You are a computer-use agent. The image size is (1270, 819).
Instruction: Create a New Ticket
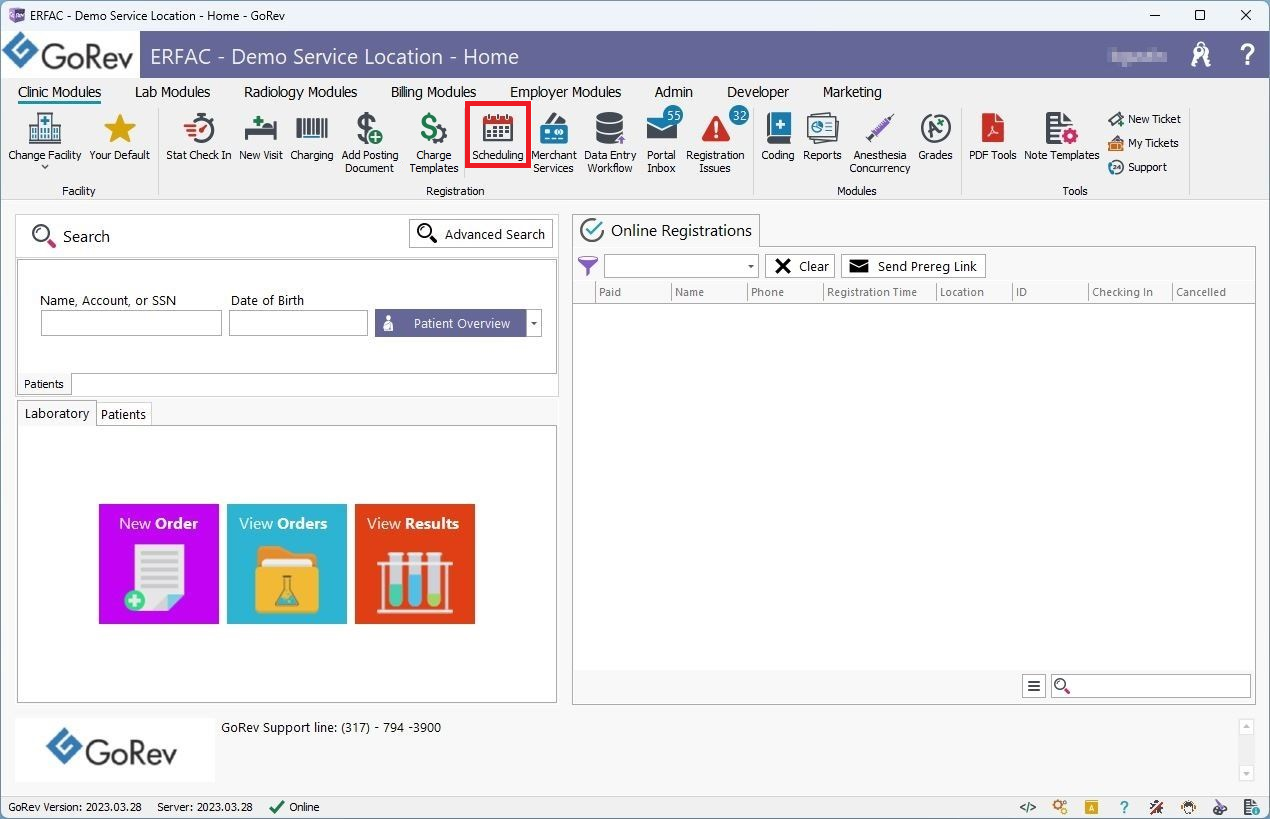point(1144,119)
